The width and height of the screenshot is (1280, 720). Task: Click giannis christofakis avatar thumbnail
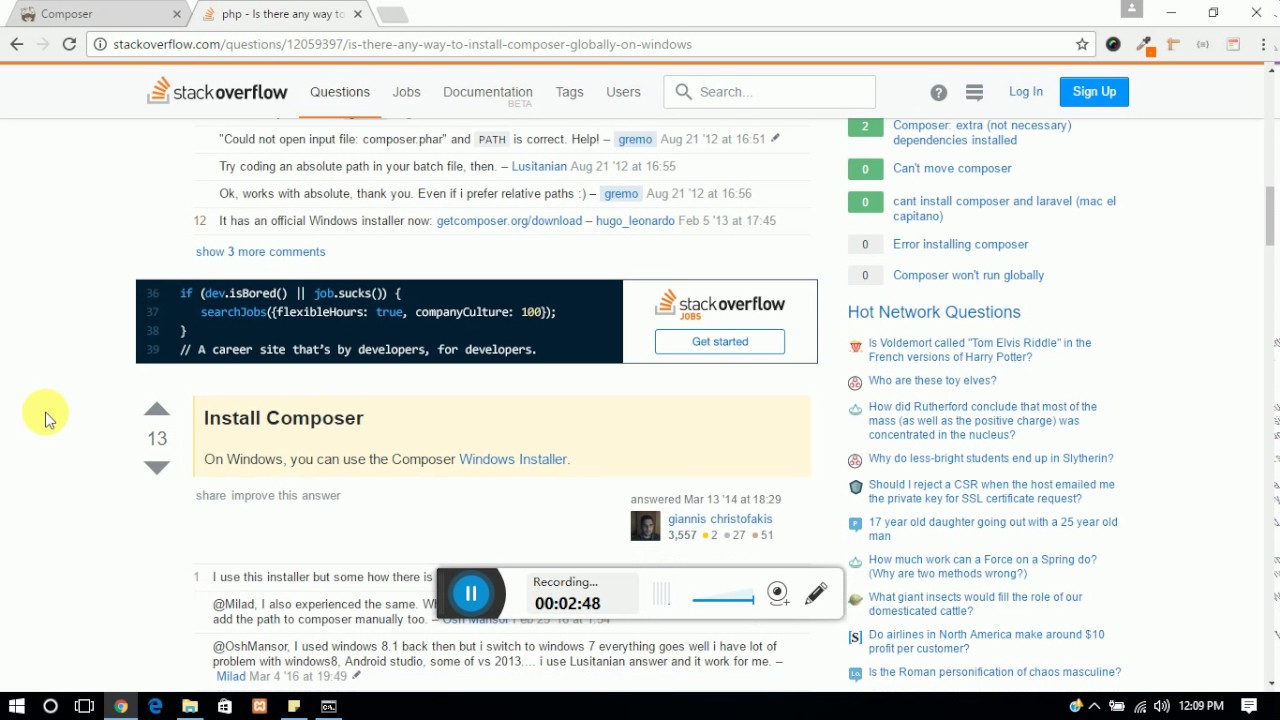tap(645, 526)
